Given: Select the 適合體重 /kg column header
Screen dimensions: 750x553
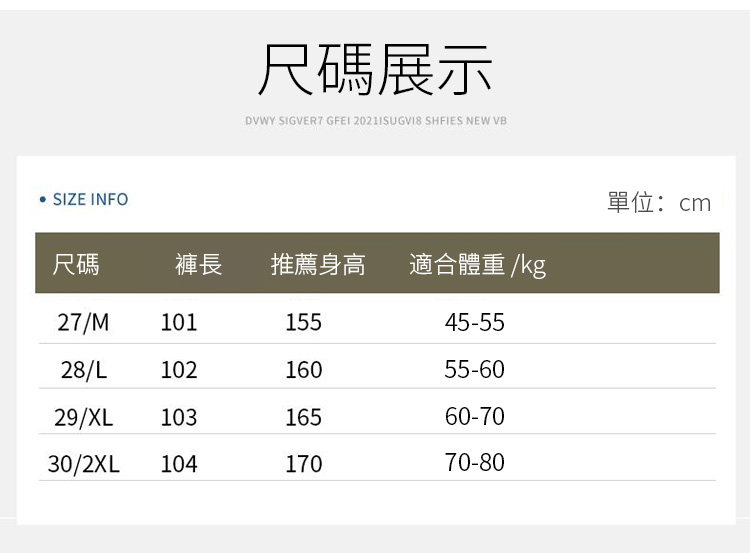Looking at the screenshot, I should 477,265.
